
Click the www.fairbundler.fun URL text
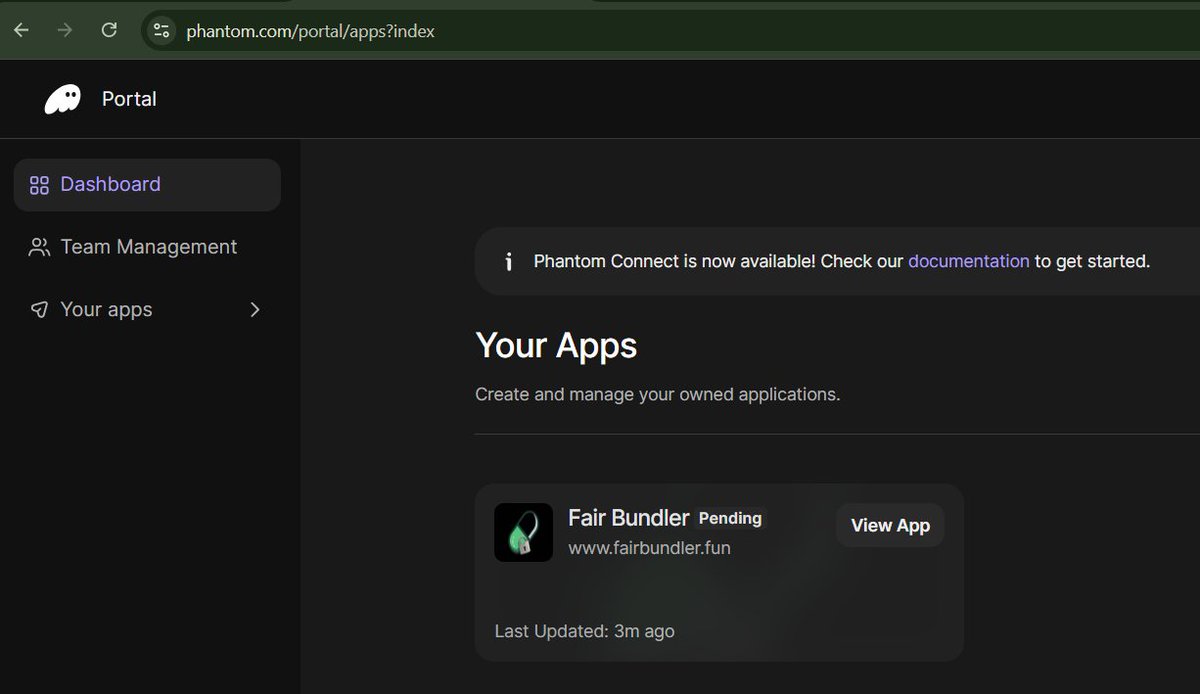649,548
